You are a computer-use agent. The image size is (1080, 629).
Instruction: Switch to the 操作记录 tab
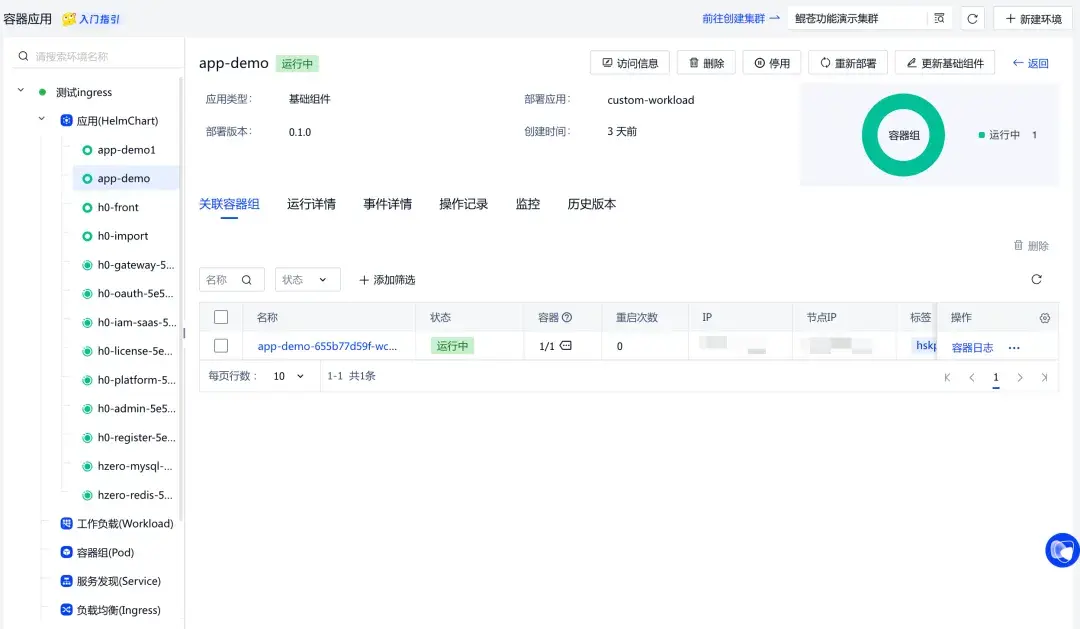coord(464,204)
